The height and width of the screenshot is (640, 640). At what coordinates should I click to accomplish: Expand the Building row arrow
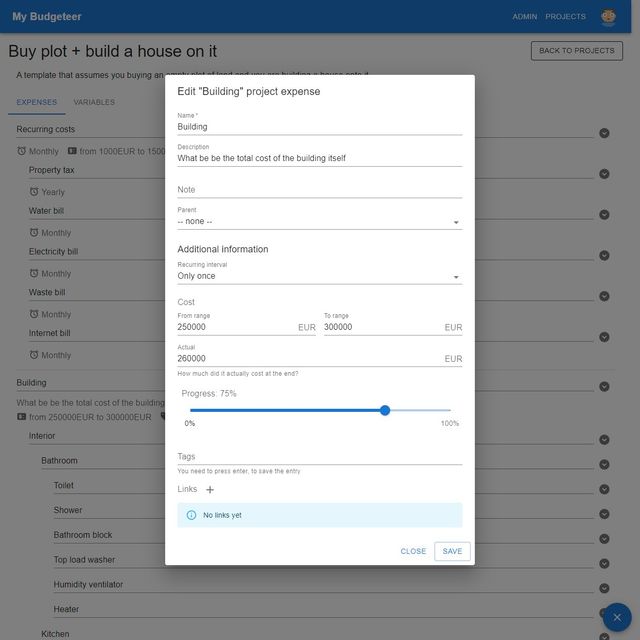[x=604, y=387]
